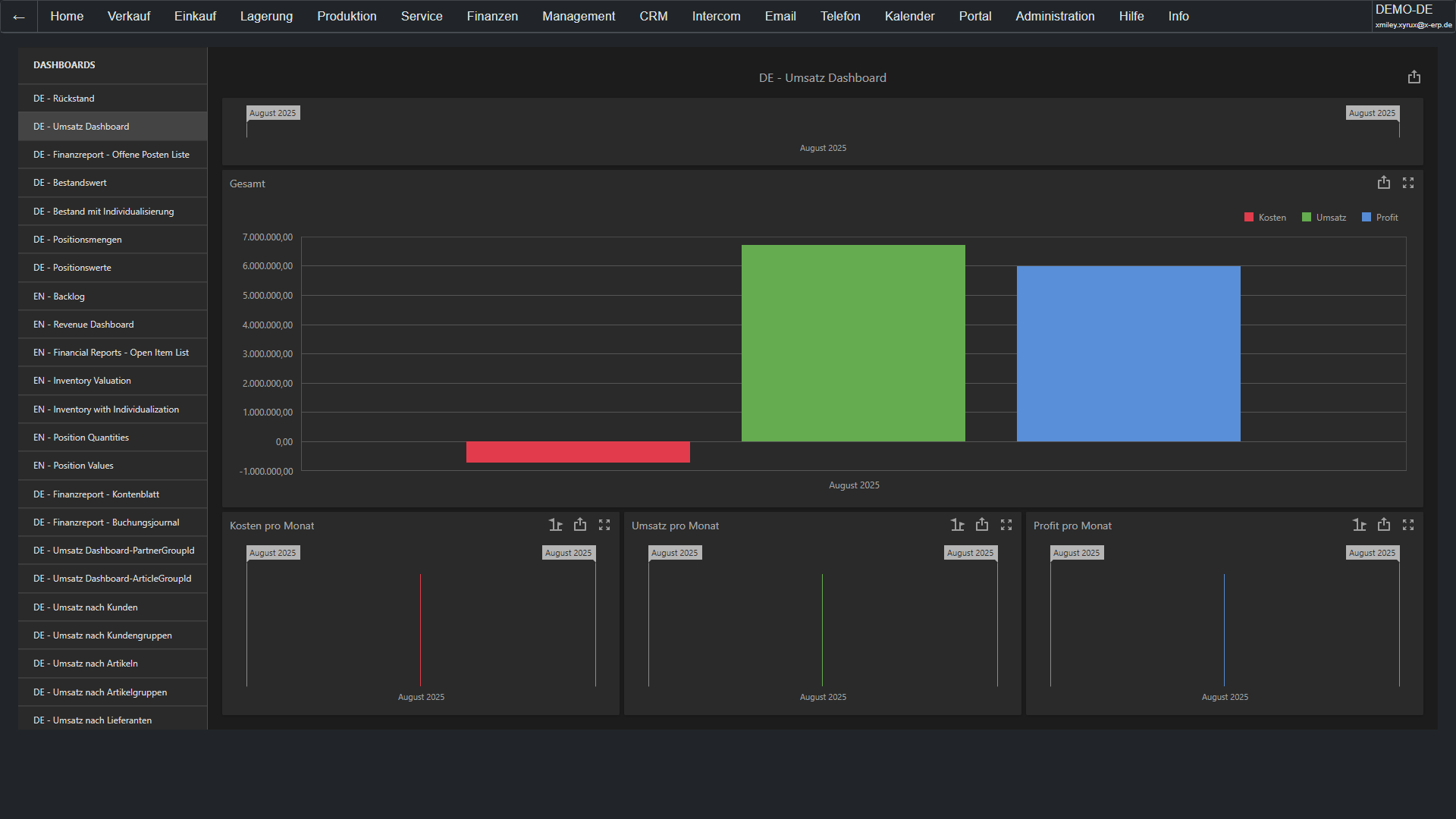
Task: Open the Finanzen menu
Action: coord(492,17)
